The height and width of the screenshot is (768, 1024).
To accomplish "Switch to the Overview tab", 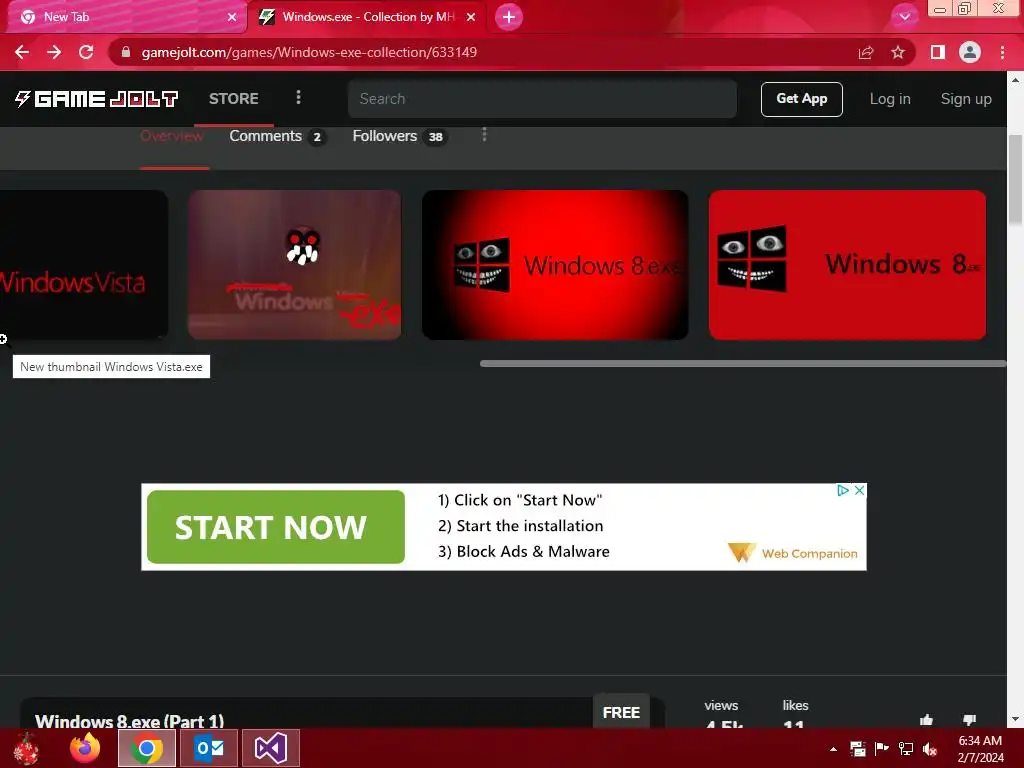I will 172,136.
